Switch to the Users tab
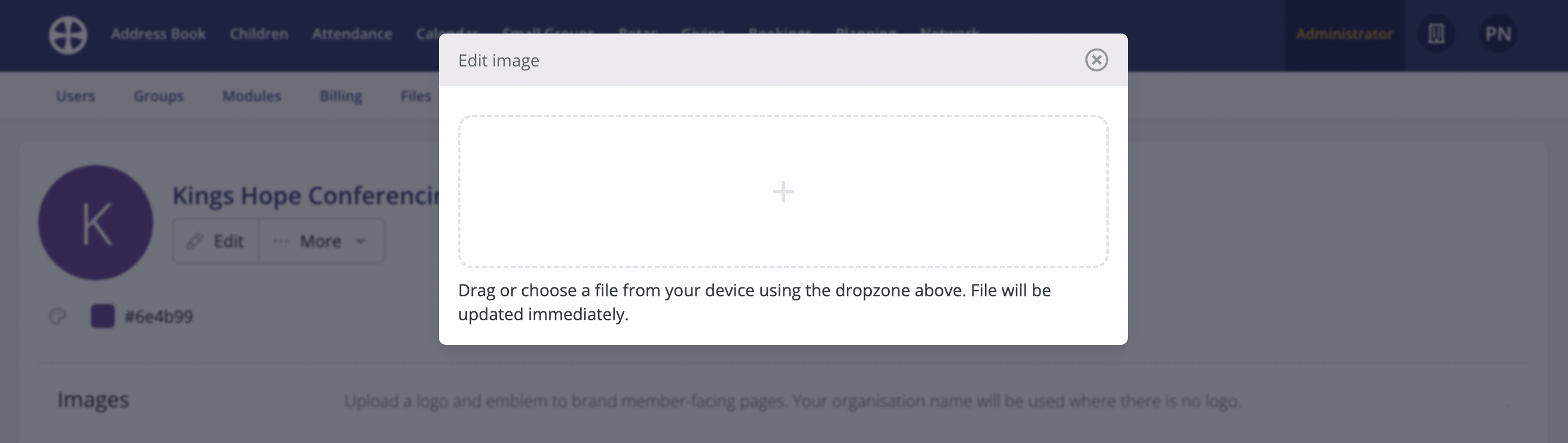The height and width of the screenshot is (443, 1568). [x=75, y=96]
